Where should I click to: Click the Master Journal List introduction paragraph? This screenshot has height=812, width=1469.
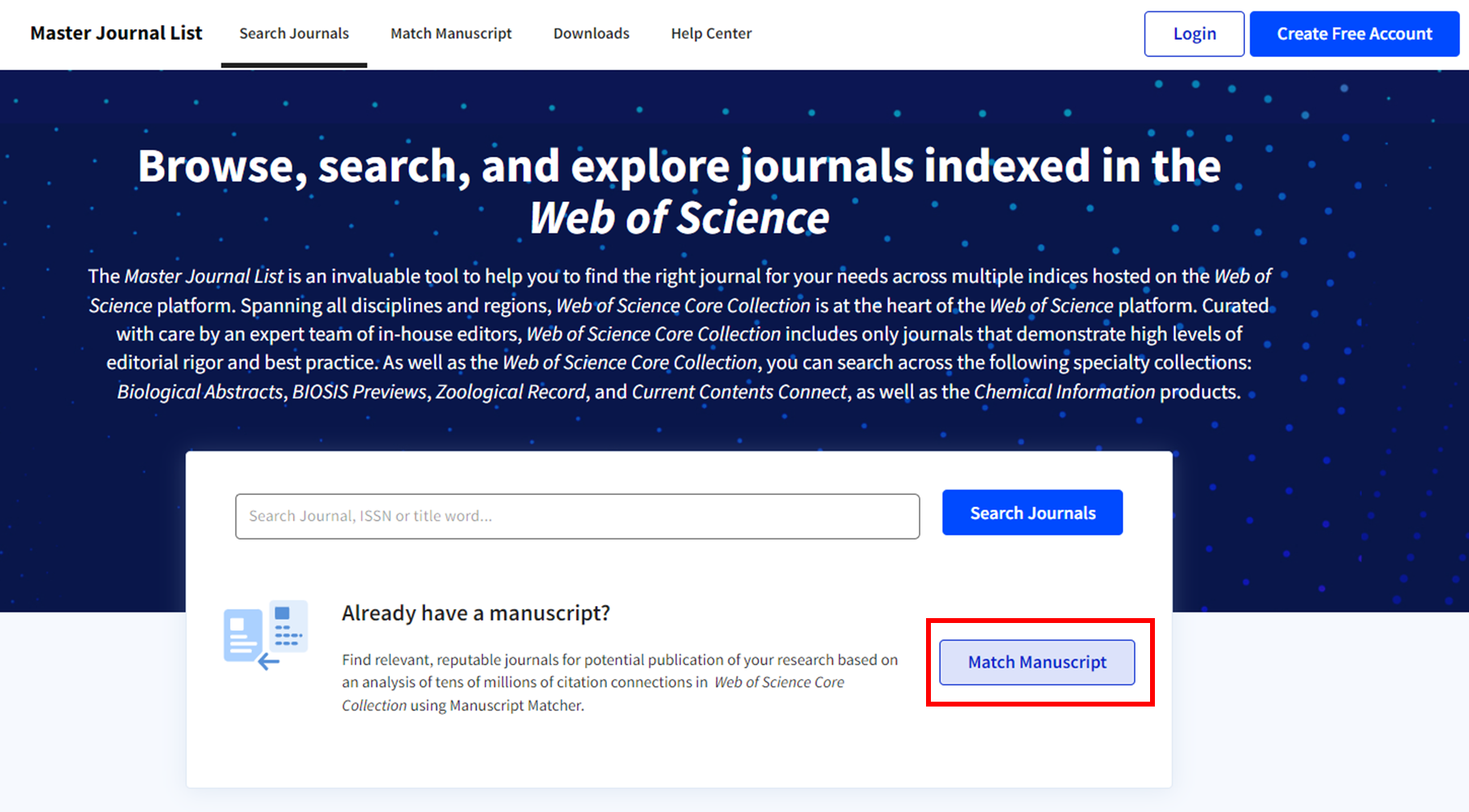(x=679, y=334)
